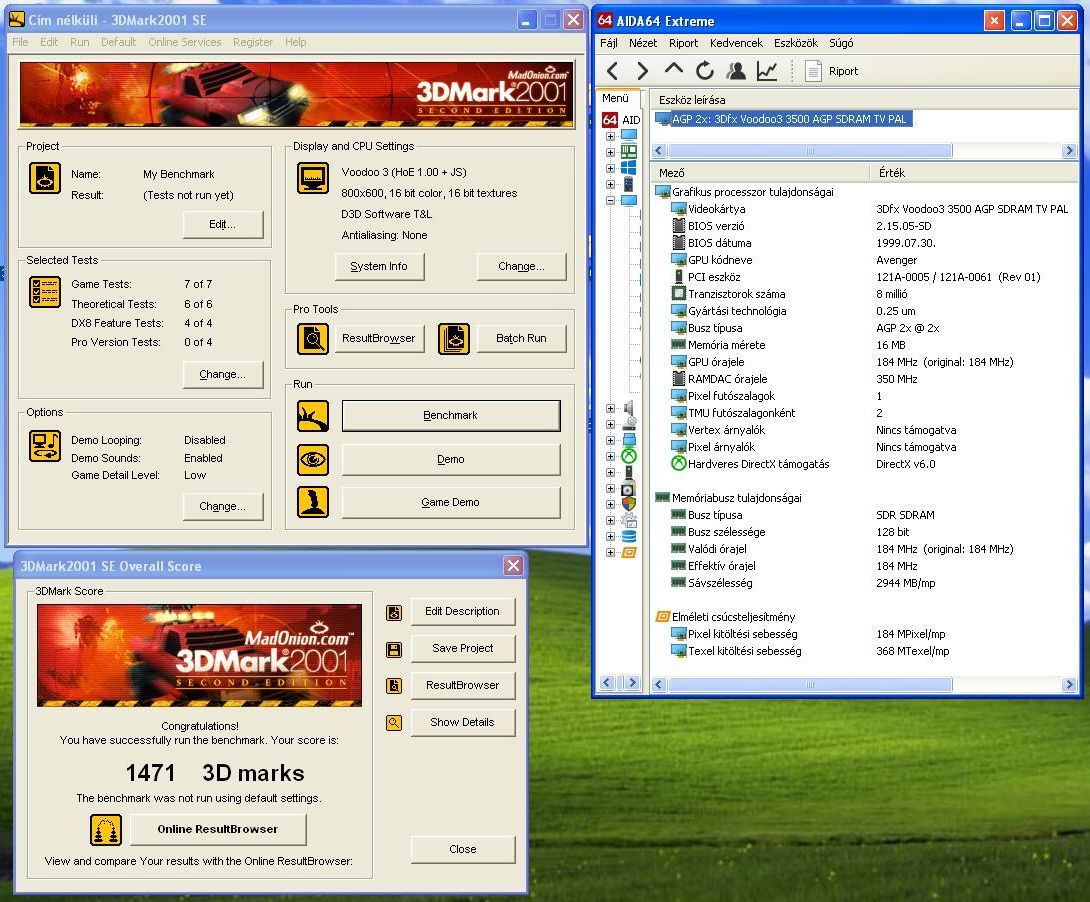Click the Riport toolbar button

[x=832, y=71]
